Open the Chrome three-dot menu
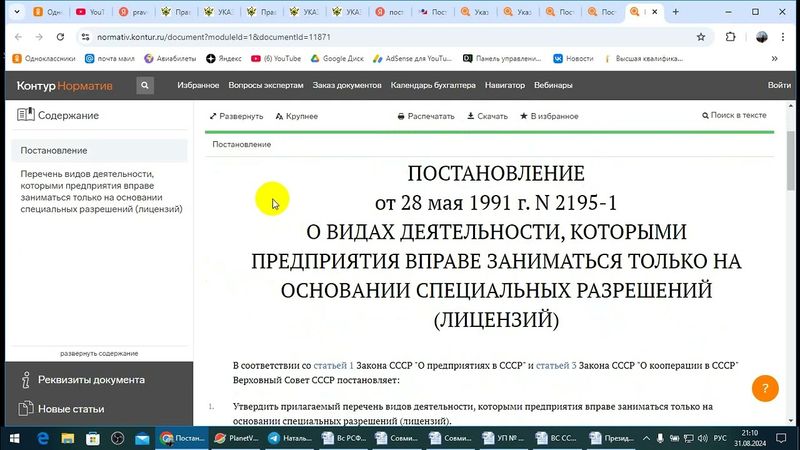 (x=783, y=37)
